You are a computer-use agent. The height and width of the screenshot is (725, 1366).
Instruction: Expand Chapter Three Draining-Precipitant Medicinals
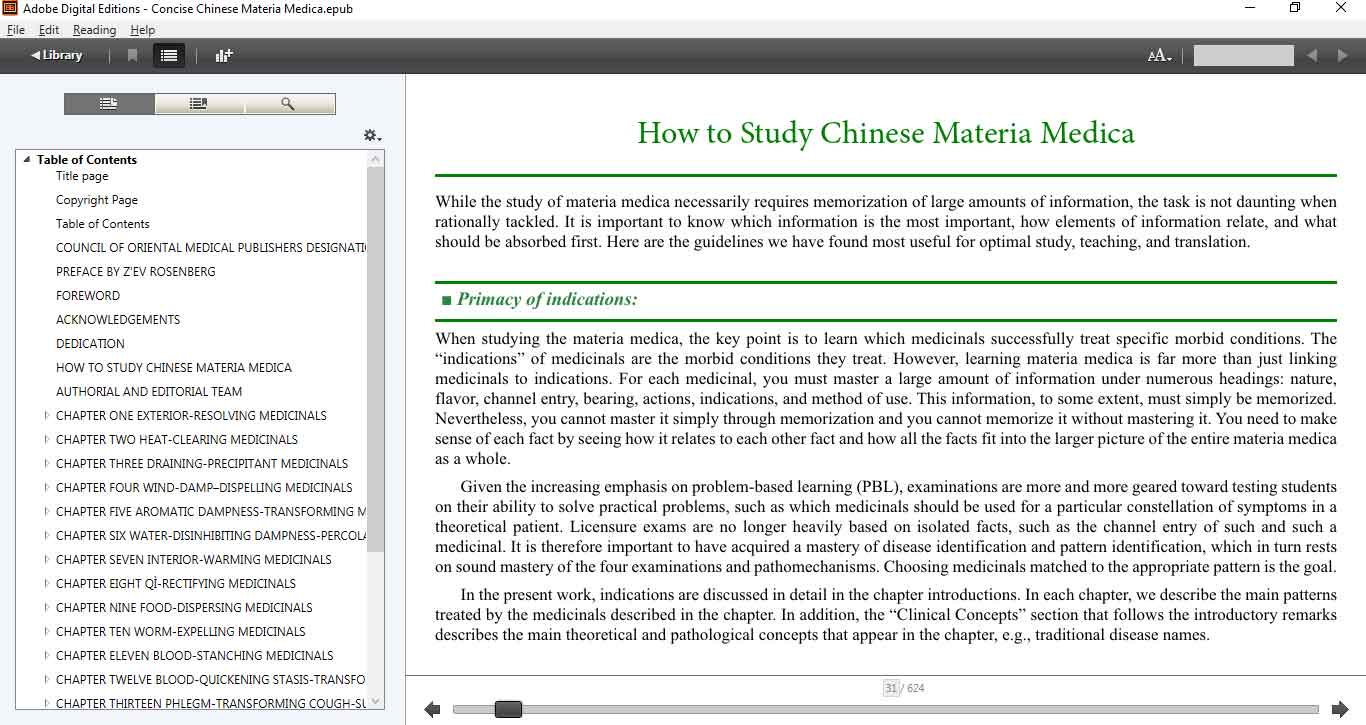[x=46, y=463]
